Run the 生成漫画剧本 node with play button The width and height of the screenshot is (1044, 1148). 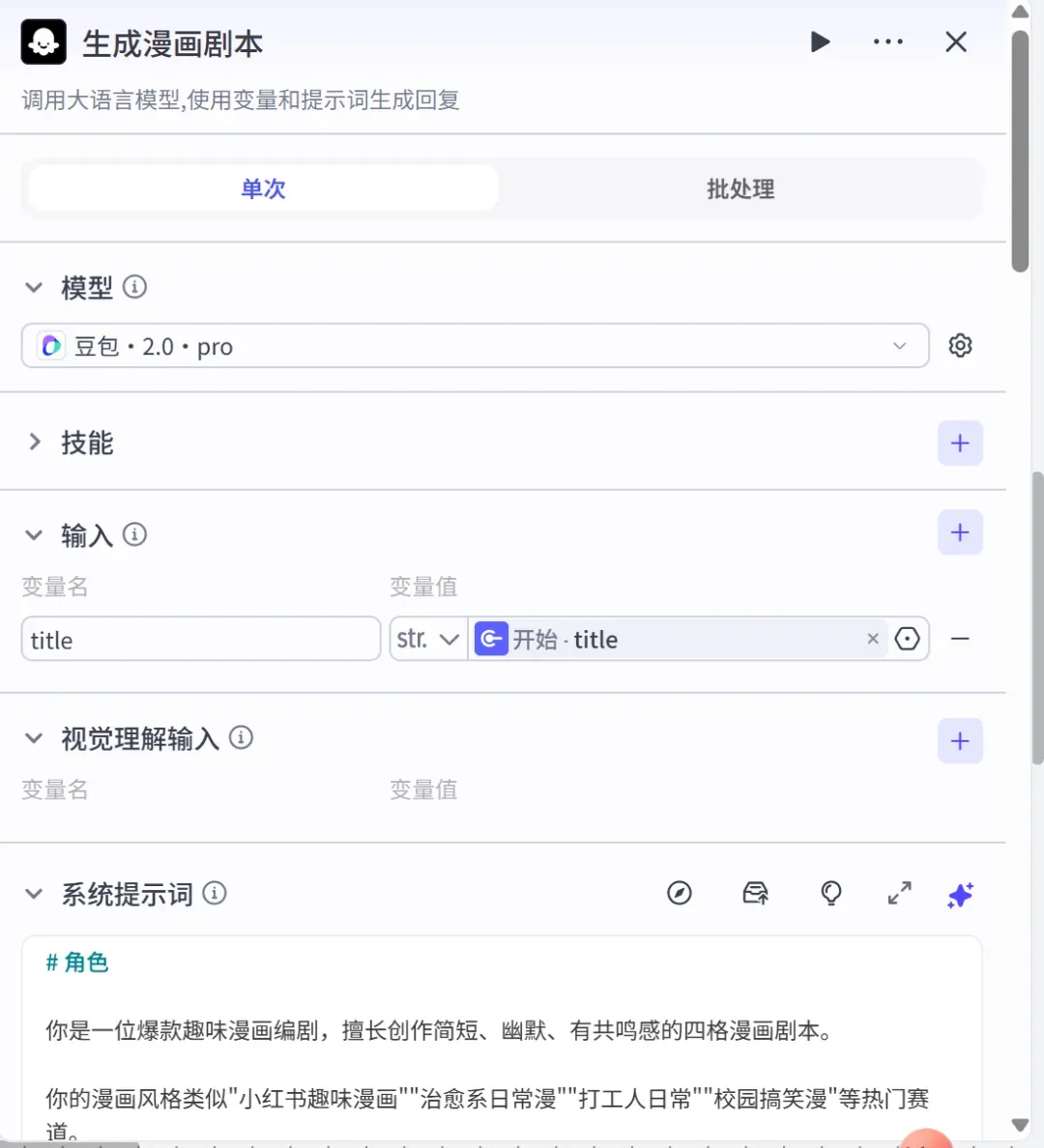[820, 42]
